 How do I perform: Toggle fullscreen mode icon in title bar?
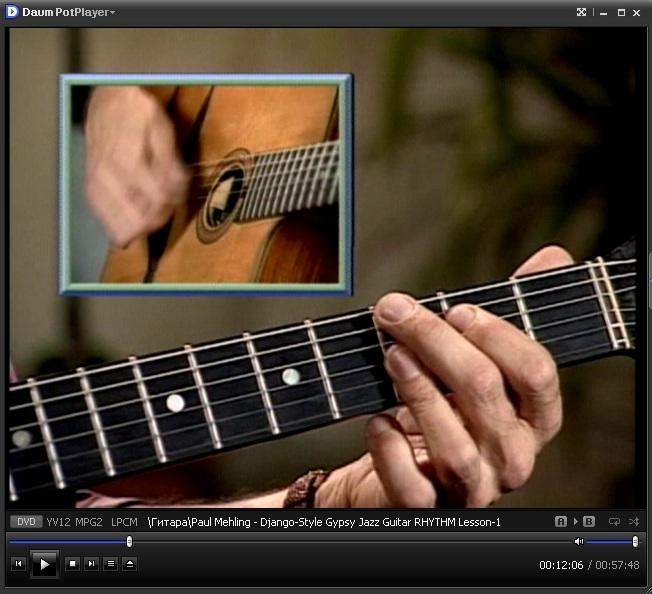(581, 12)
